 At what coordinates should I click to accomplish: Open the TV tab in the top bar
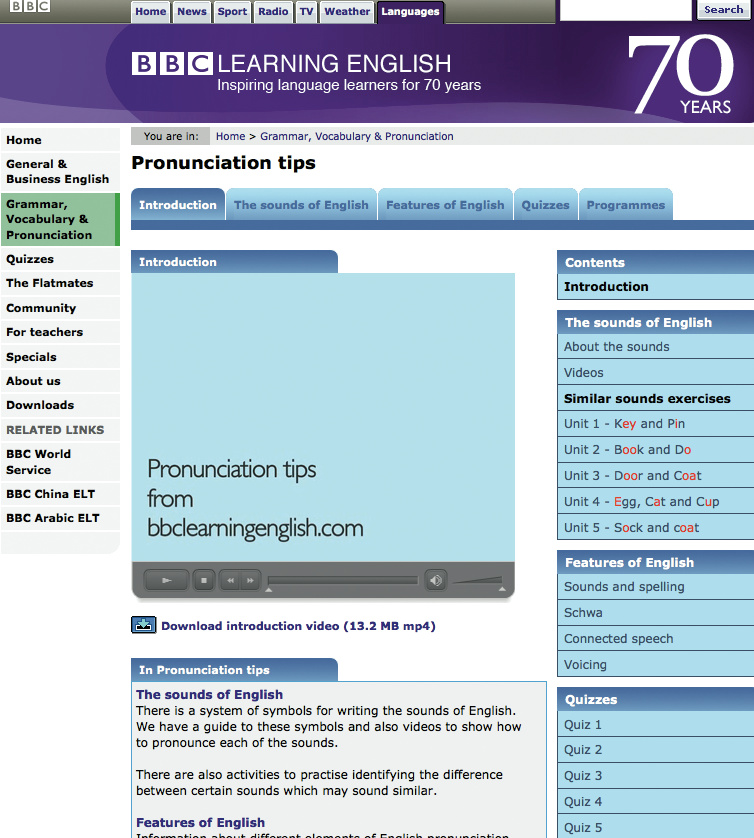pyautogui.click(x=306, y=12)
